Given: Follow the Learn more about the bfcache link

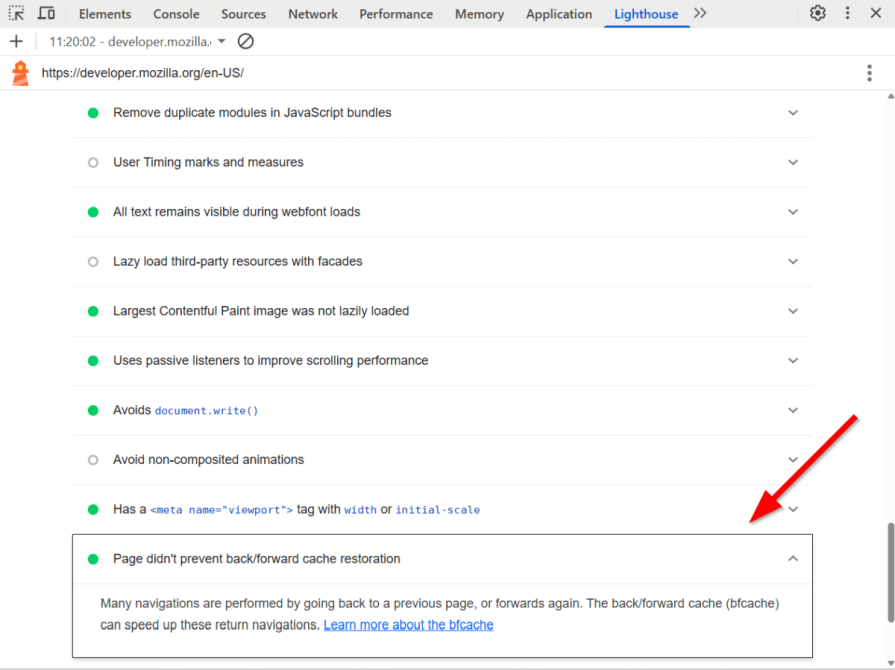Looking at the screenshot, I should tap(408, 624).
